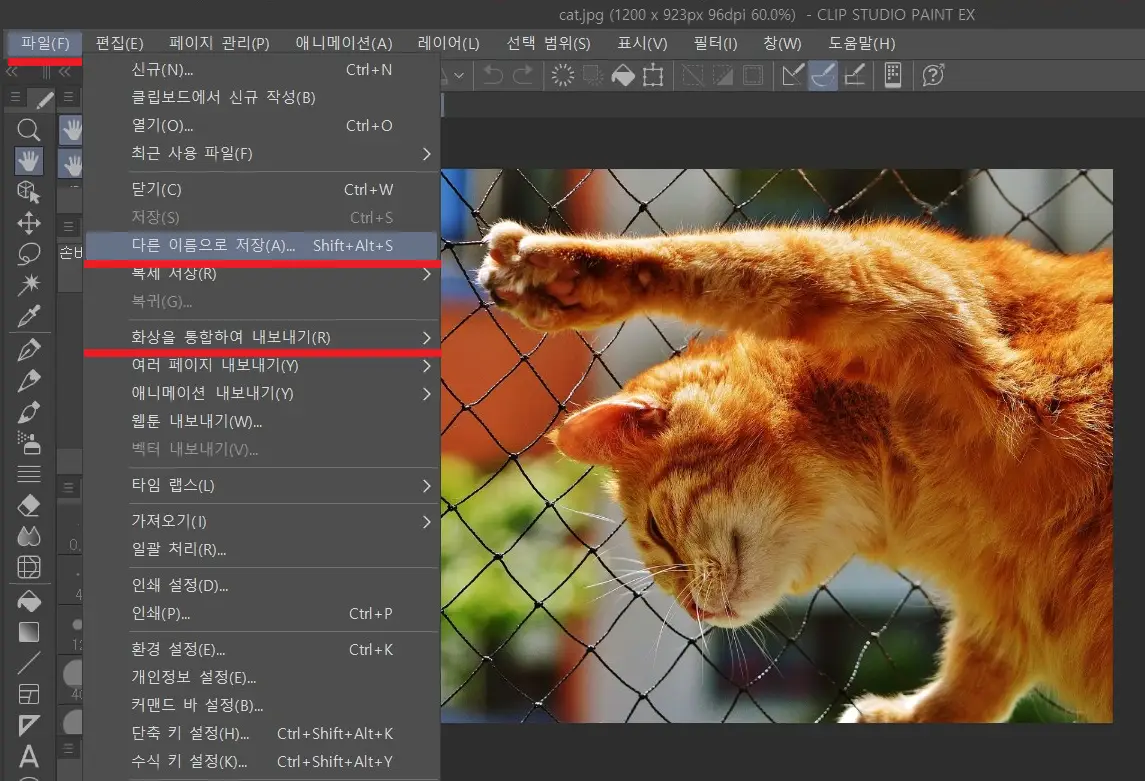This screenshot has height=781, width=1145.
Task: Select the Text tool
Action: click(29, 756)
